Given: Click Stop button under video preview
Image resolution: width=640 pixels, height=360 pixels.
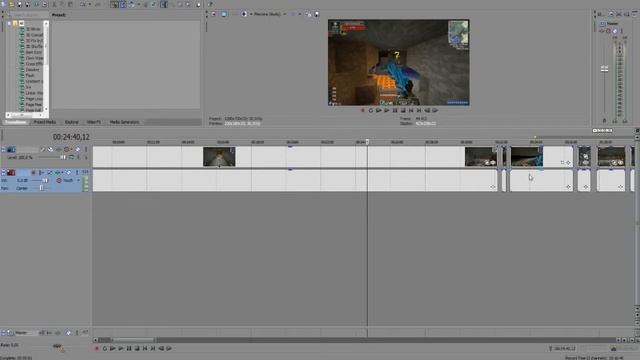Looking at the screenshot, I should pyautogui.click(x=403, y=110).
